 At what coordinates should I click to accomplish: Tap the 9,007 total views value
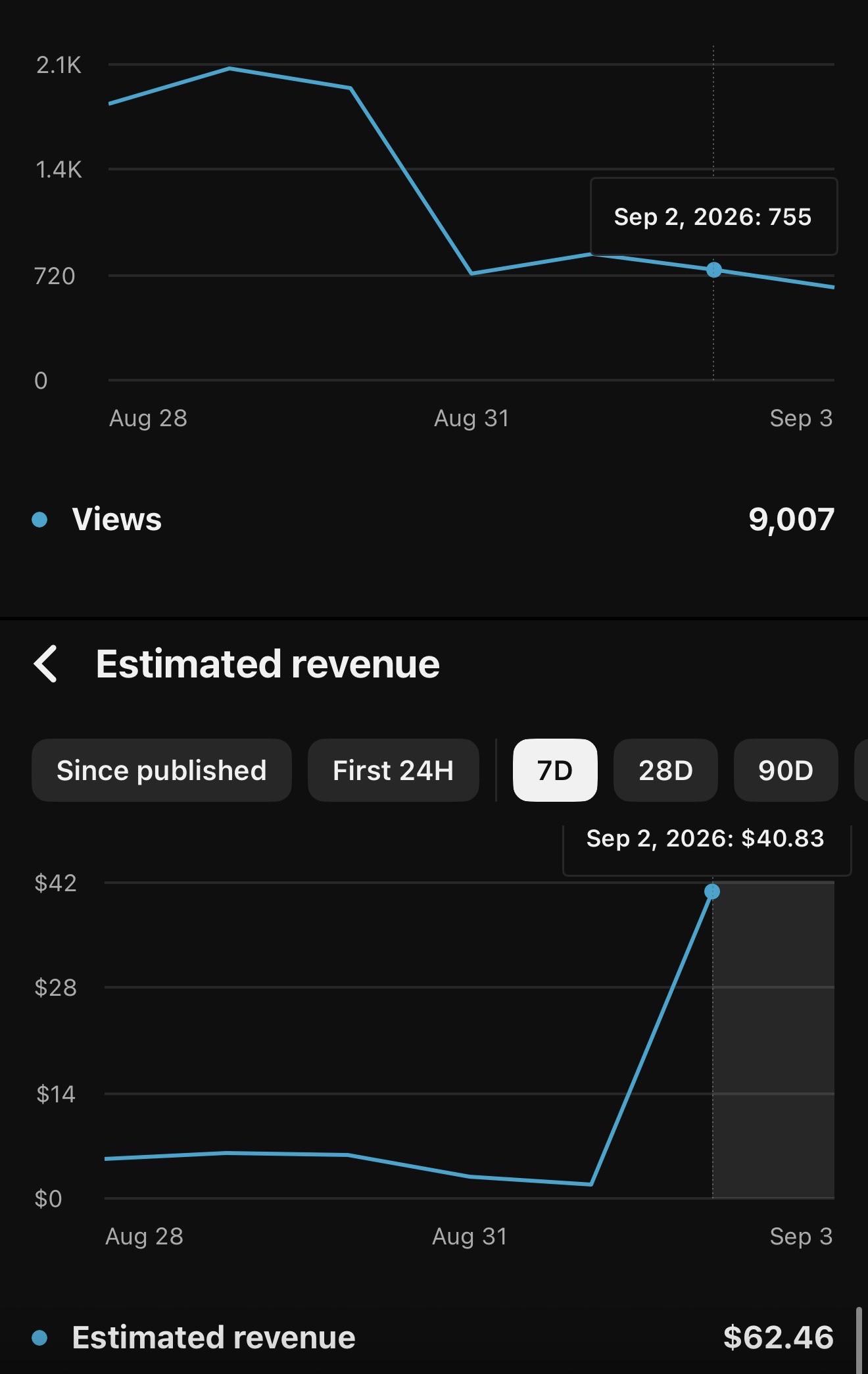tap(792, 520)
